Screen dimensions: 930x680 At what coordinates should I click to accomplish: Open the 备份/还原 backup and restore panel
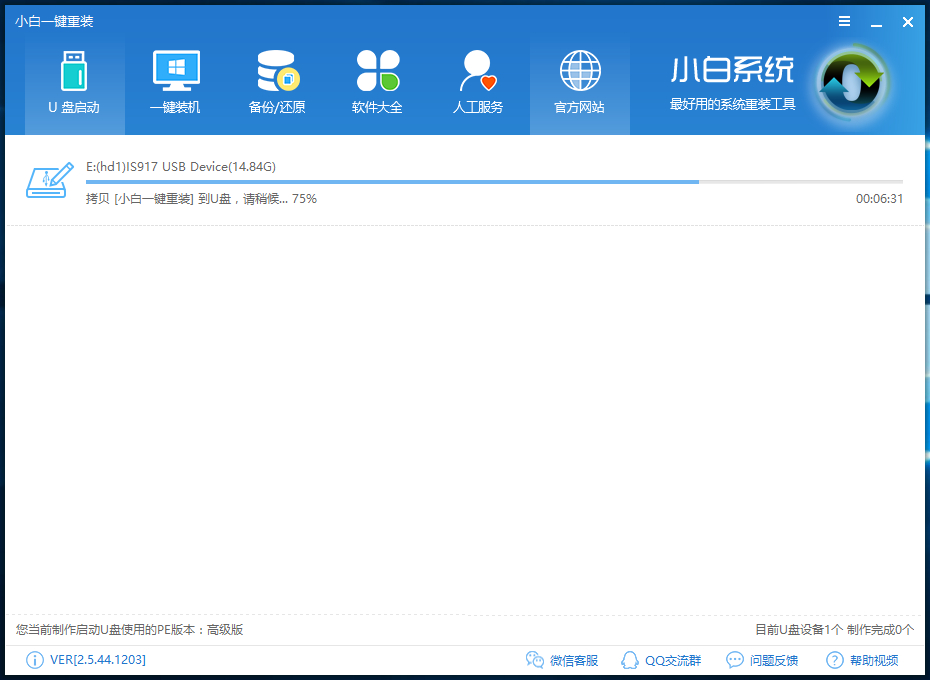(x=276, y=82)
